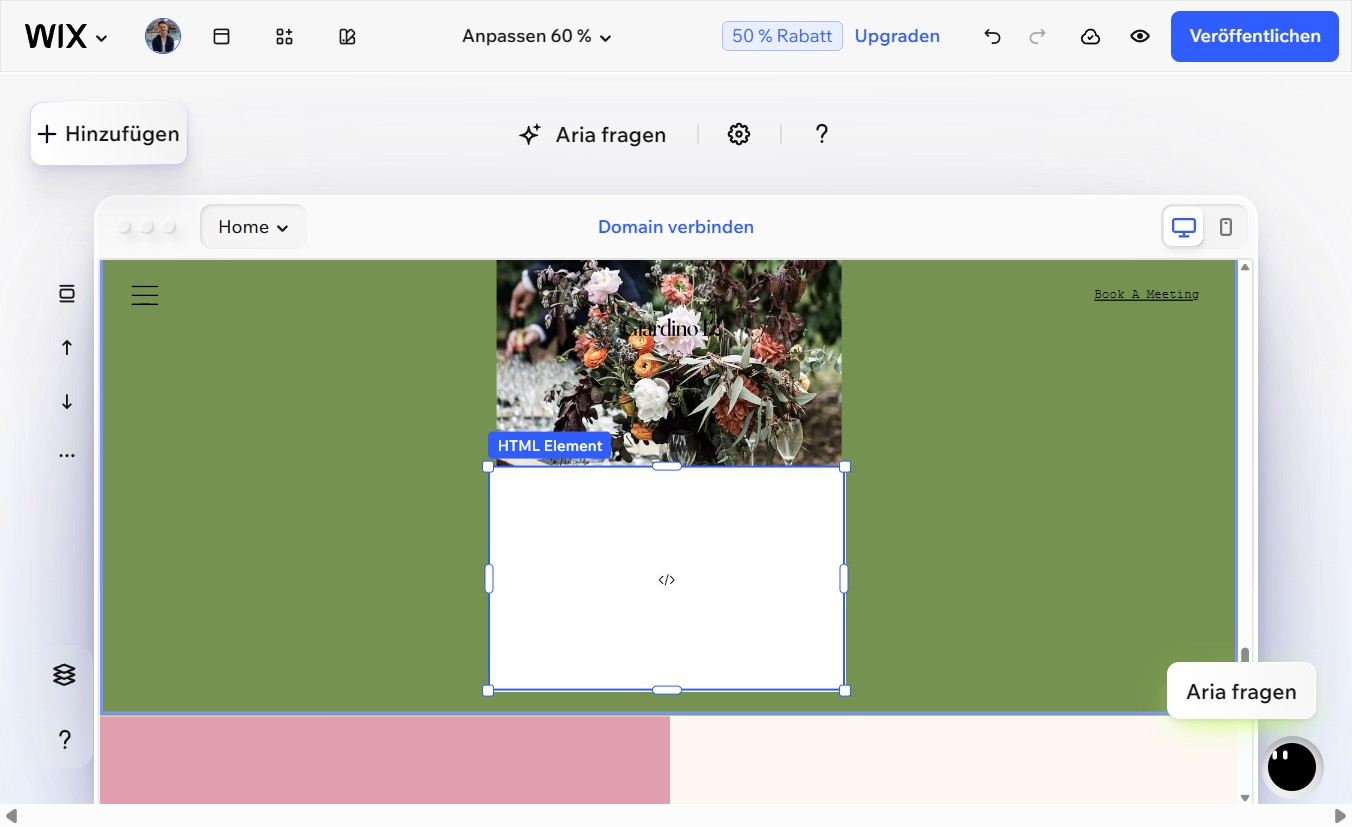1352x827 pixels.
Task: Click the question mark next to the gear
Action: (821, 134)
